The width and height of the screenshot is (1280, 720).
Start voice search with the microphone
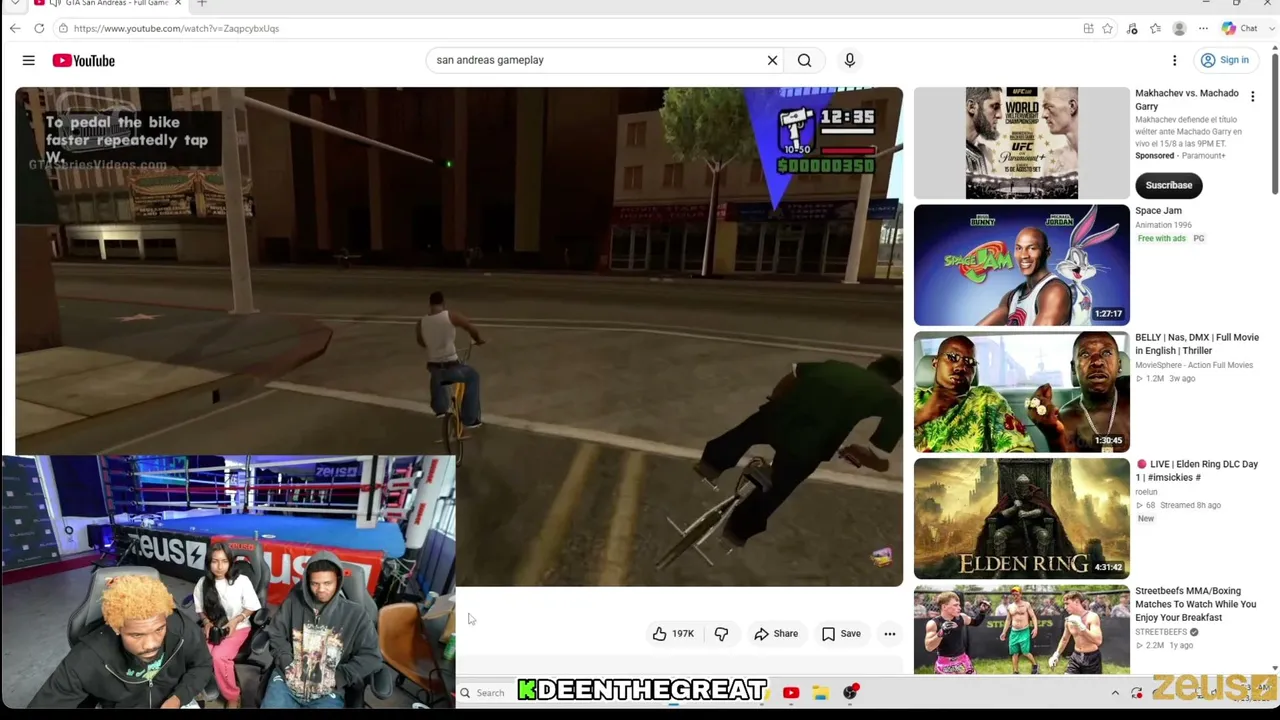(x=849, y=60)
